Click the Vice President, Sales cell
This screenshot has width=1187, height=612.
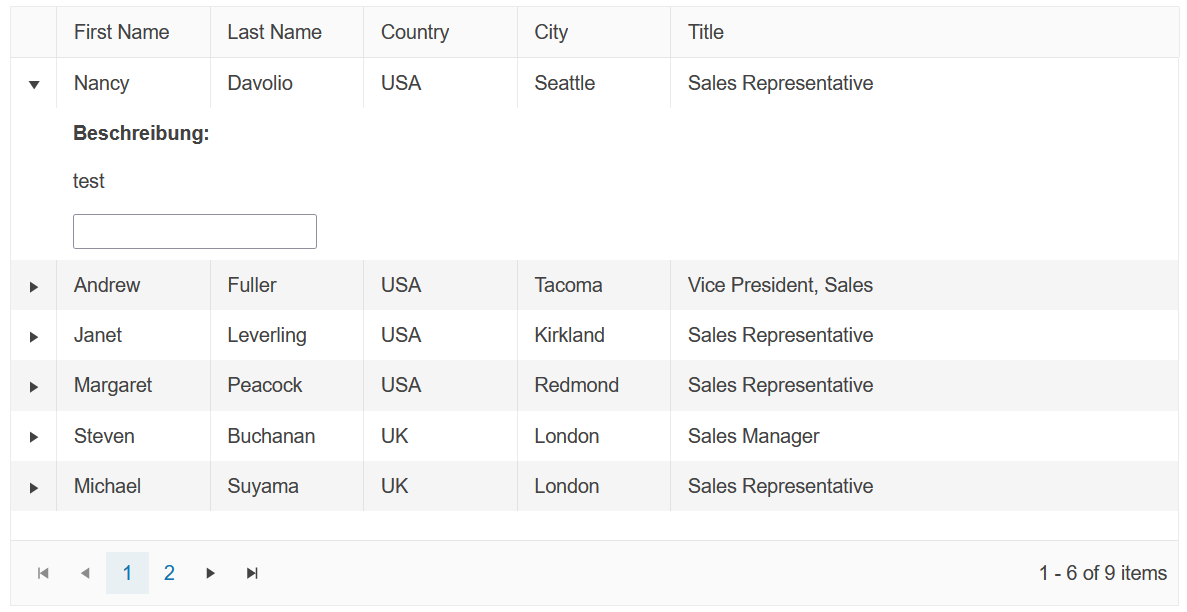[780, 285]
